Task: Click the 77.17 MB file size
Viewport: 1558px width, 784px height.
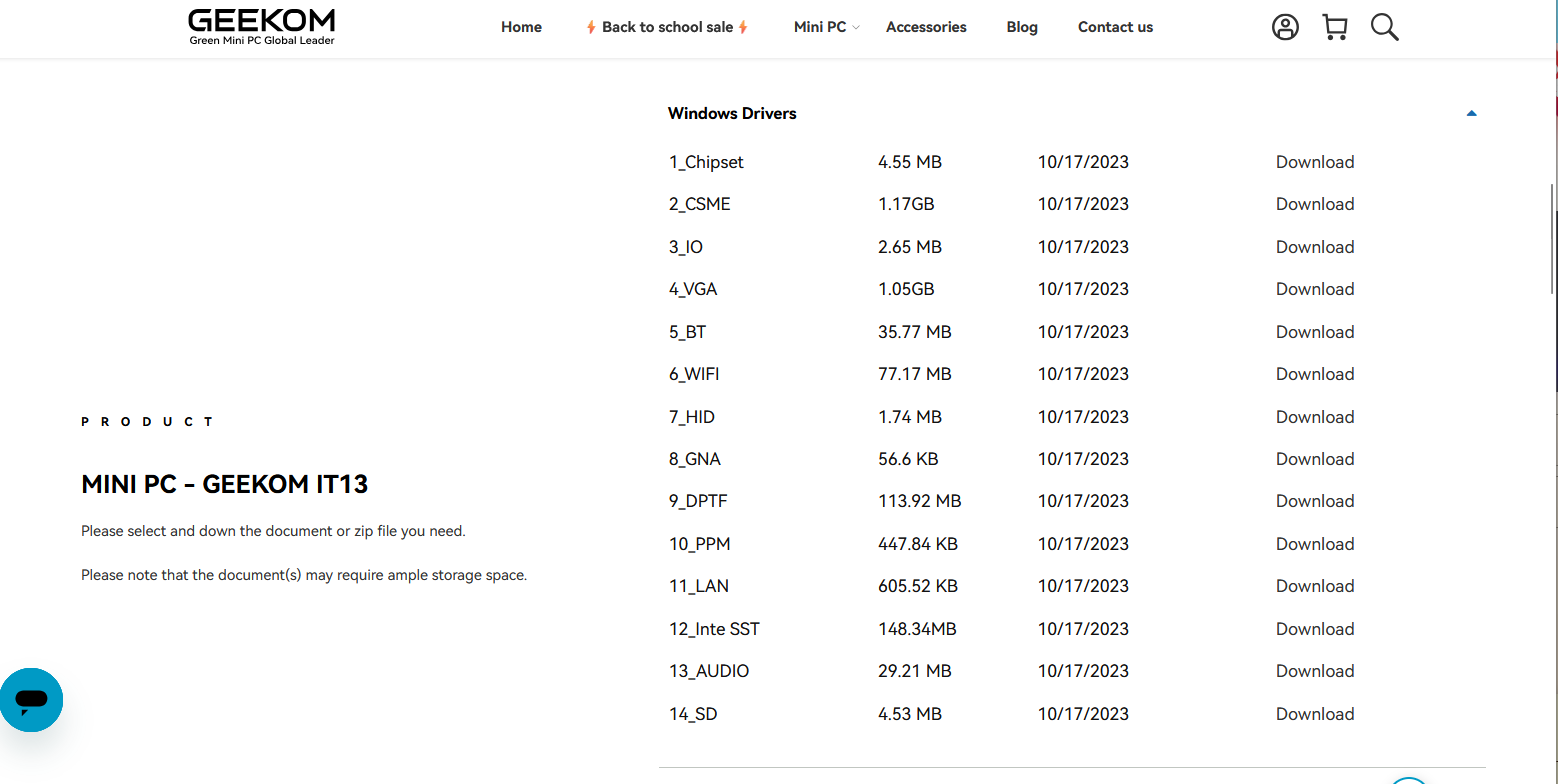Action: [x=915, y=374]
